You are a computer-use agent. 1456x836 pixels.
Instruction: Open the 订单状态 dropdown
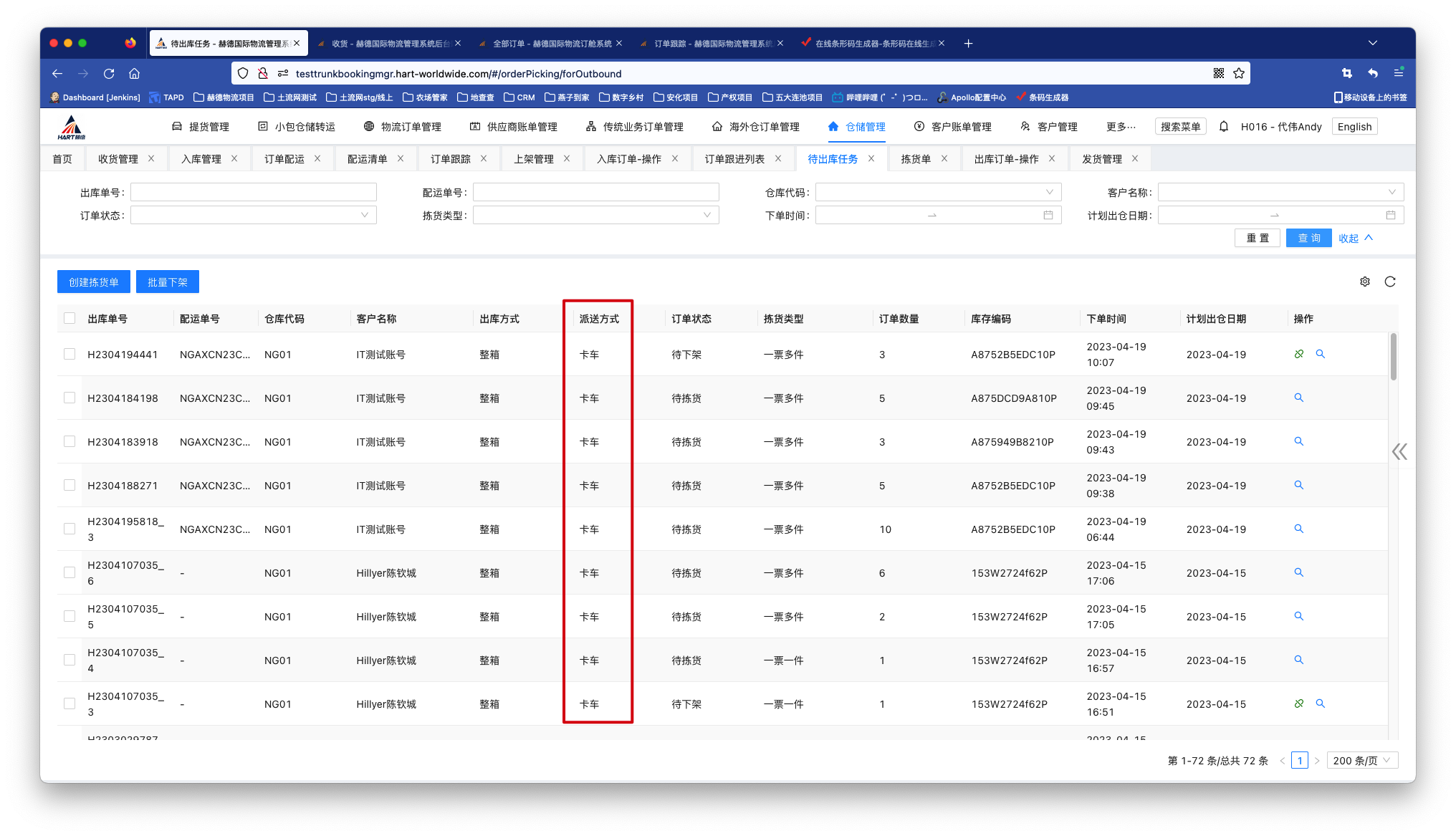[x=253, y=215]
